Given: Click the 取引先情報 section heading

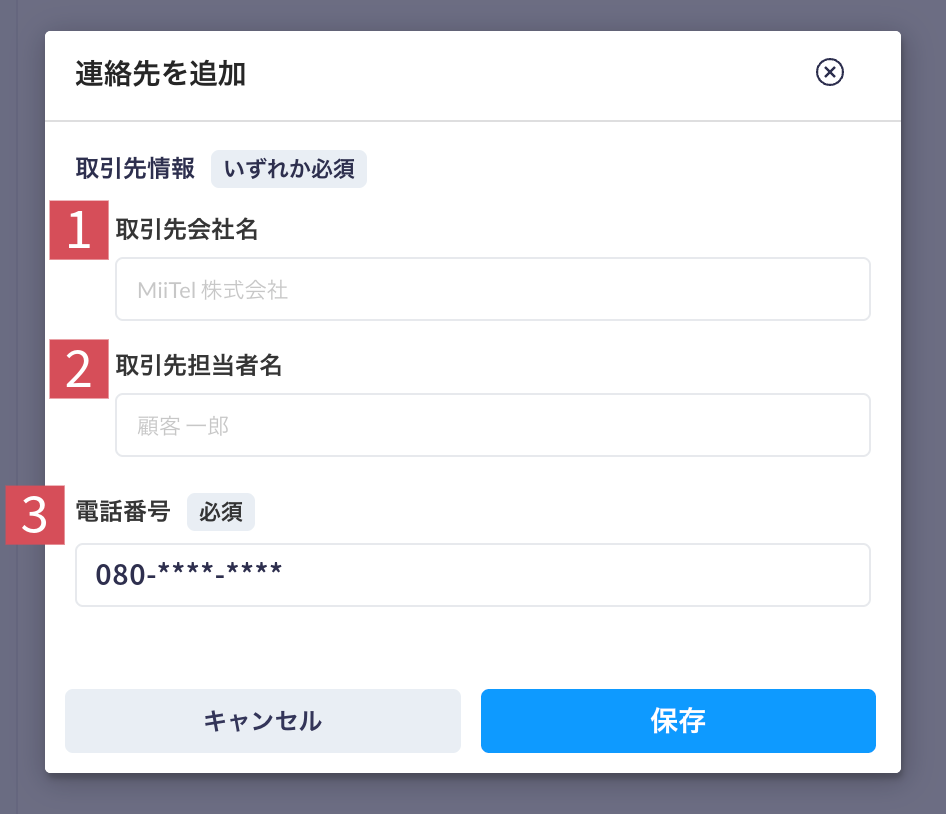Looking at the screenshot, I should coord(135,168).
